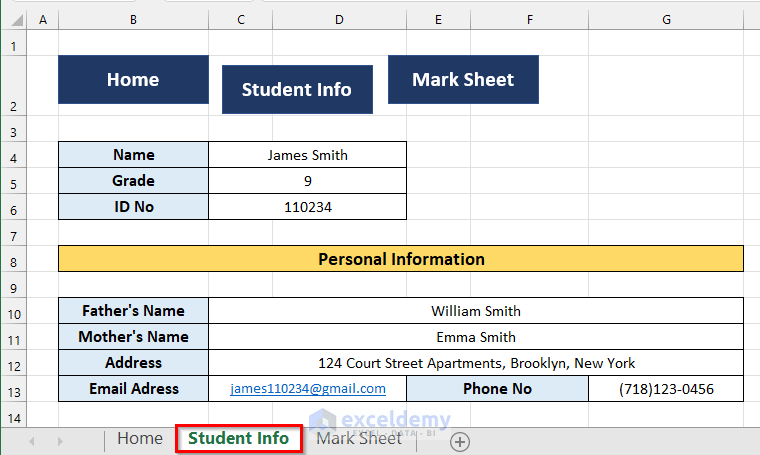
Task: Click the Personal Information yellow banner cell
Action: (401, 259)
